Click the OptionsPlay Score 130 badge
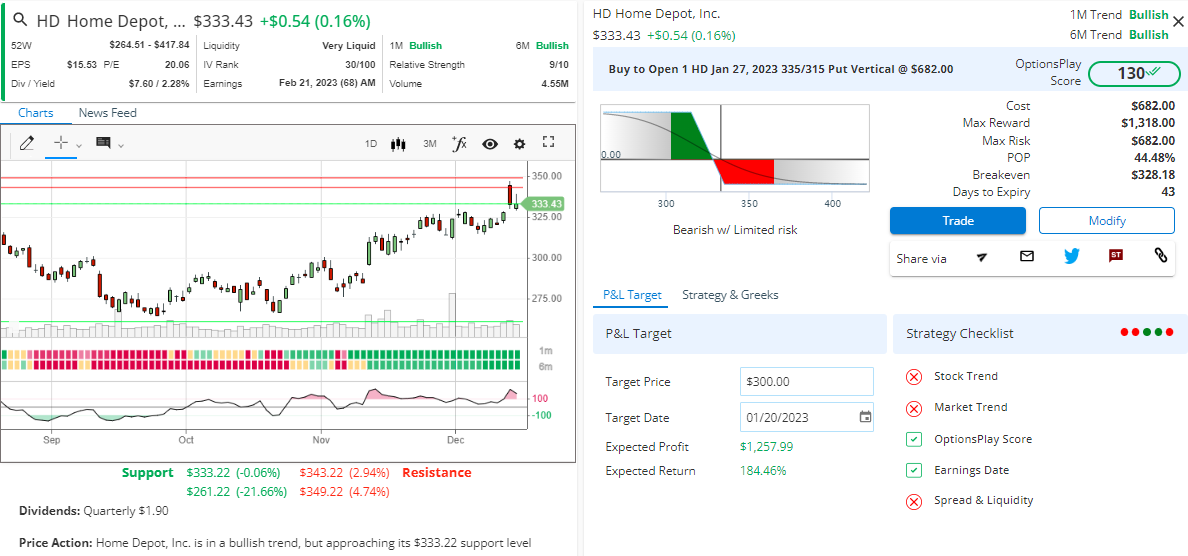1188x556 pixels. click(x=1134, y=73)
